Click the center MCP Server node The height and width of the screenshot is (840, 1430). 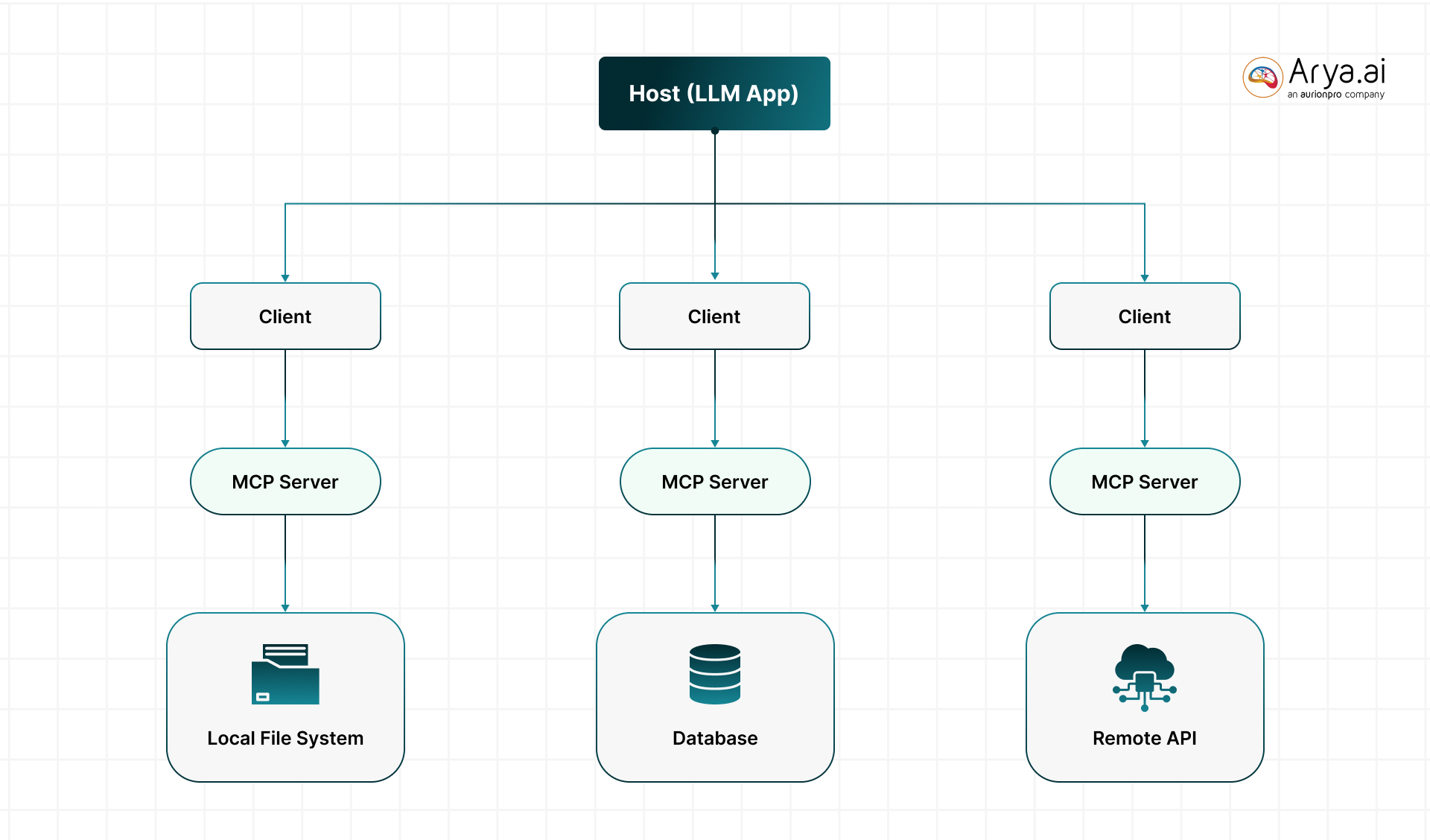(714, 482)
